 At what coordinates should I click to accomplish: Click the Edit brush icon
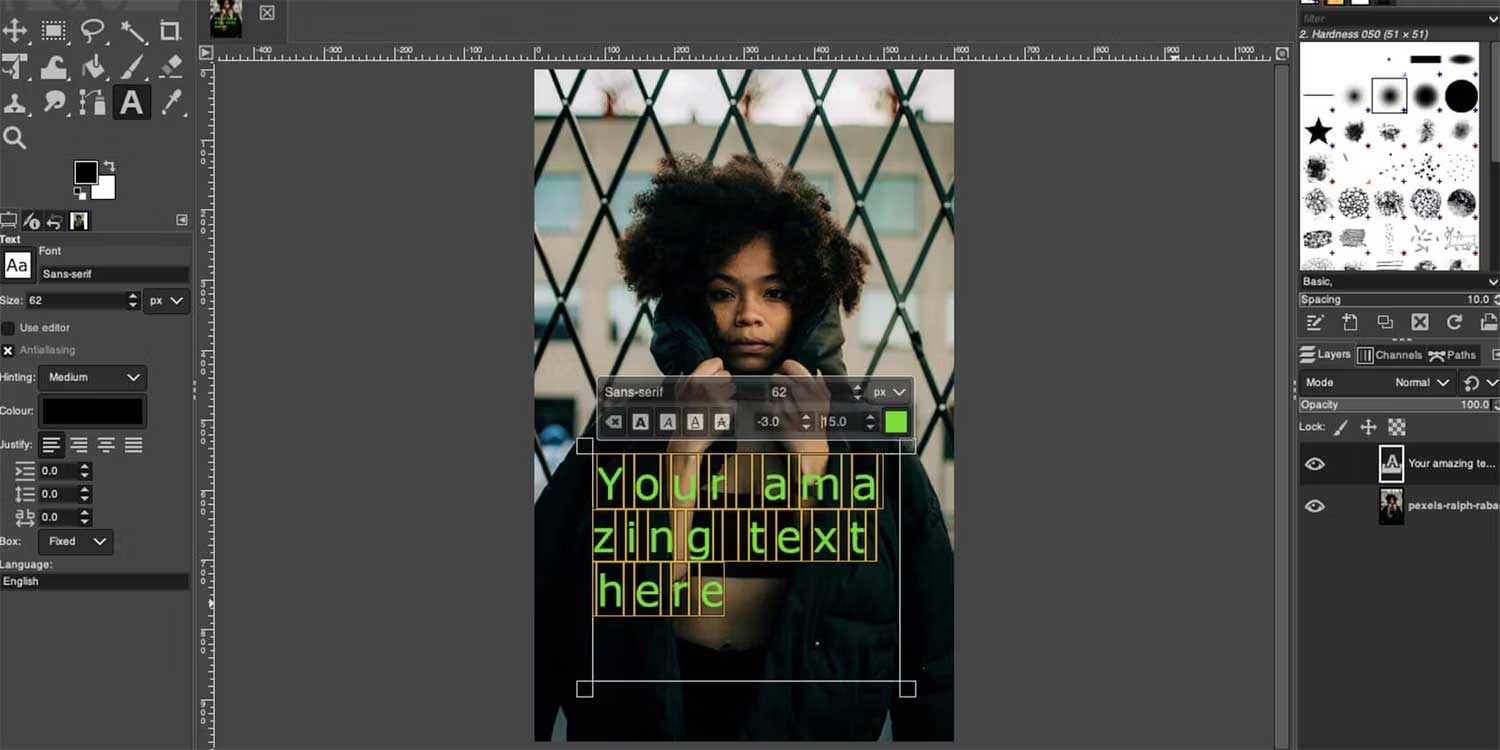pos(1315,322)
